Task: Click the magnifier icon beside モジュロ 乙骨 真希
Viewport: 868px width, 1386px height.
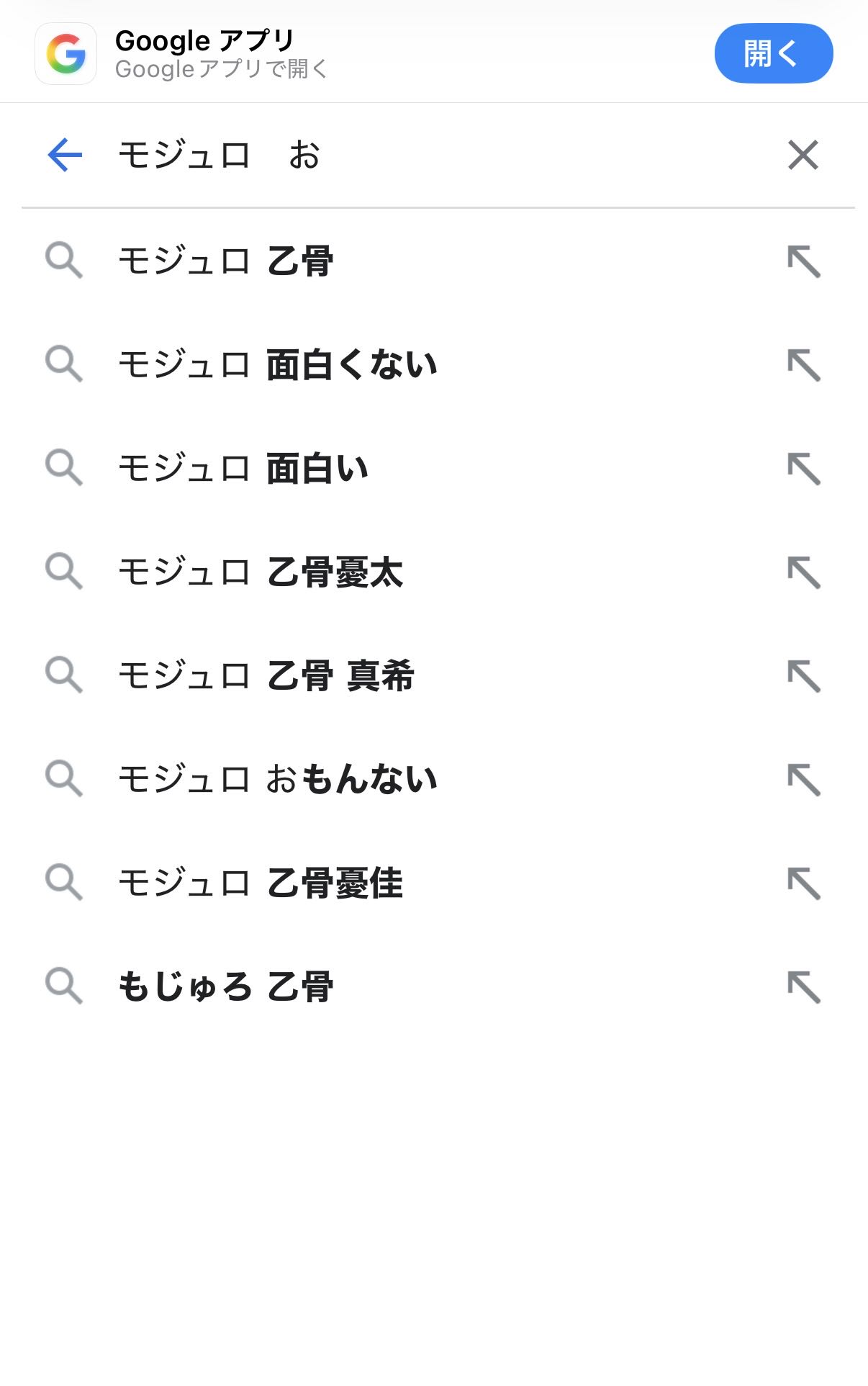Action: tap(64, 675)
